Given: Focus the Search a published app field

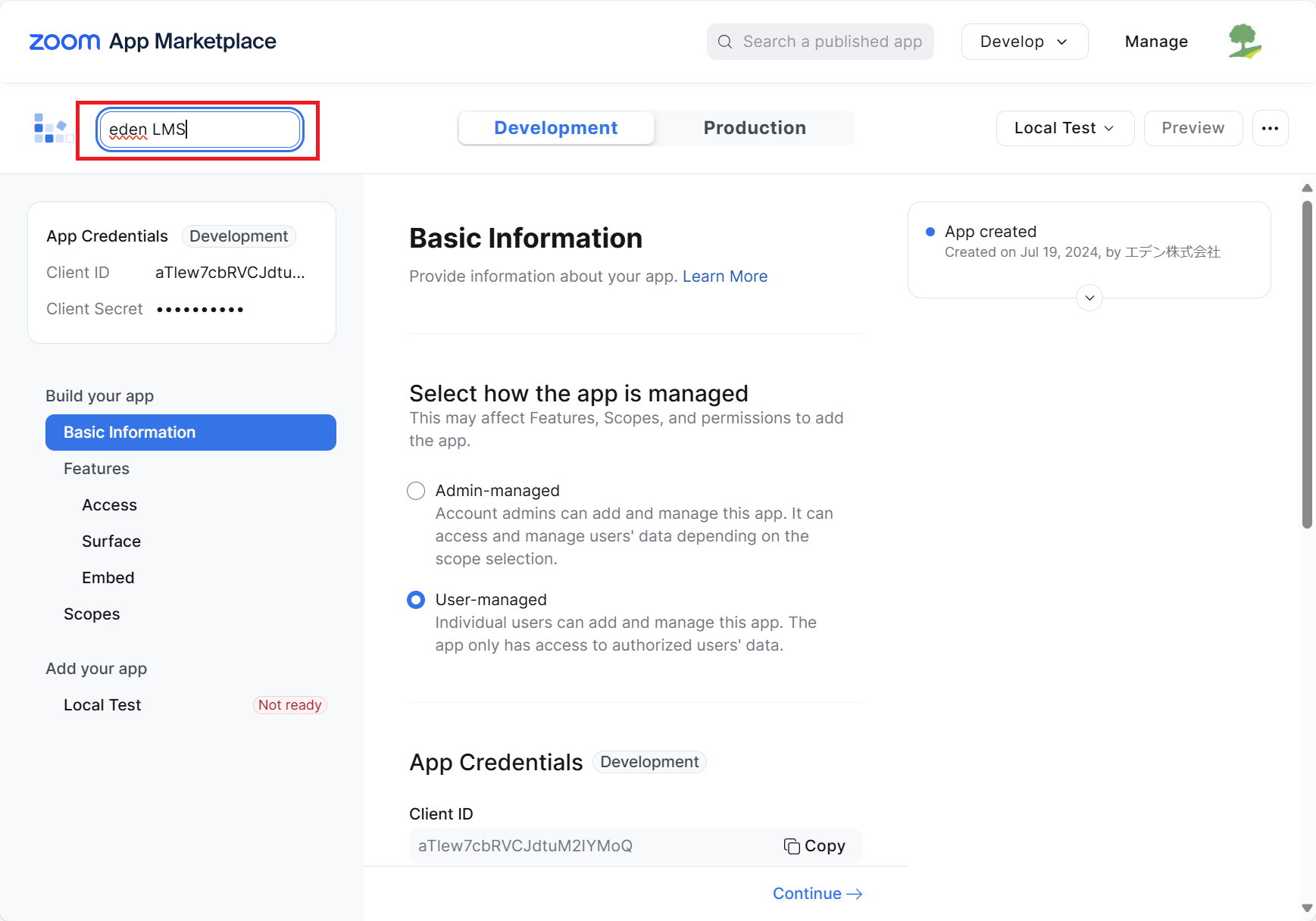Looking at the screenshot, I should (821, 42).
